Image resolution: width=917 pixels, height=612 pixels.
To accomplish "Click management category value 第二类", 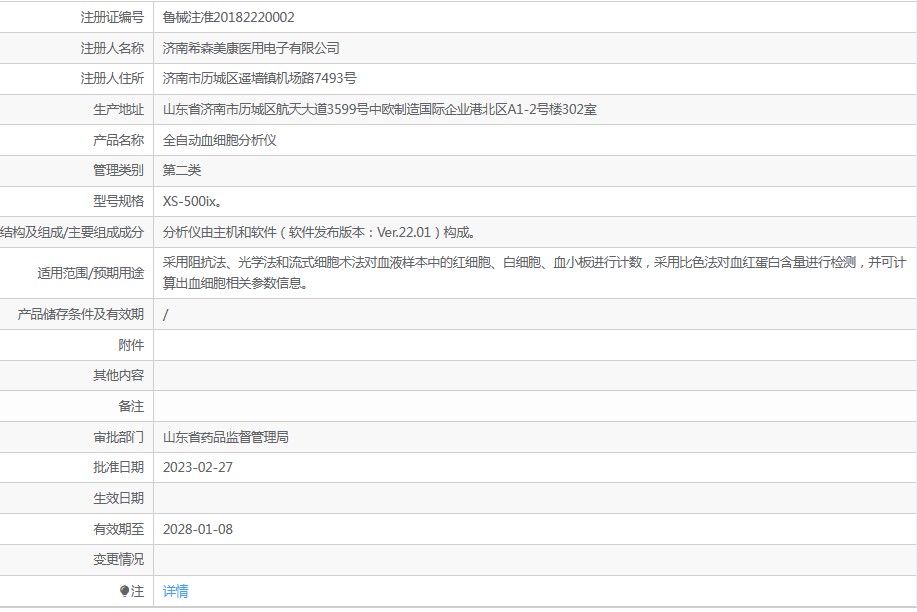I will pos(182,170).
